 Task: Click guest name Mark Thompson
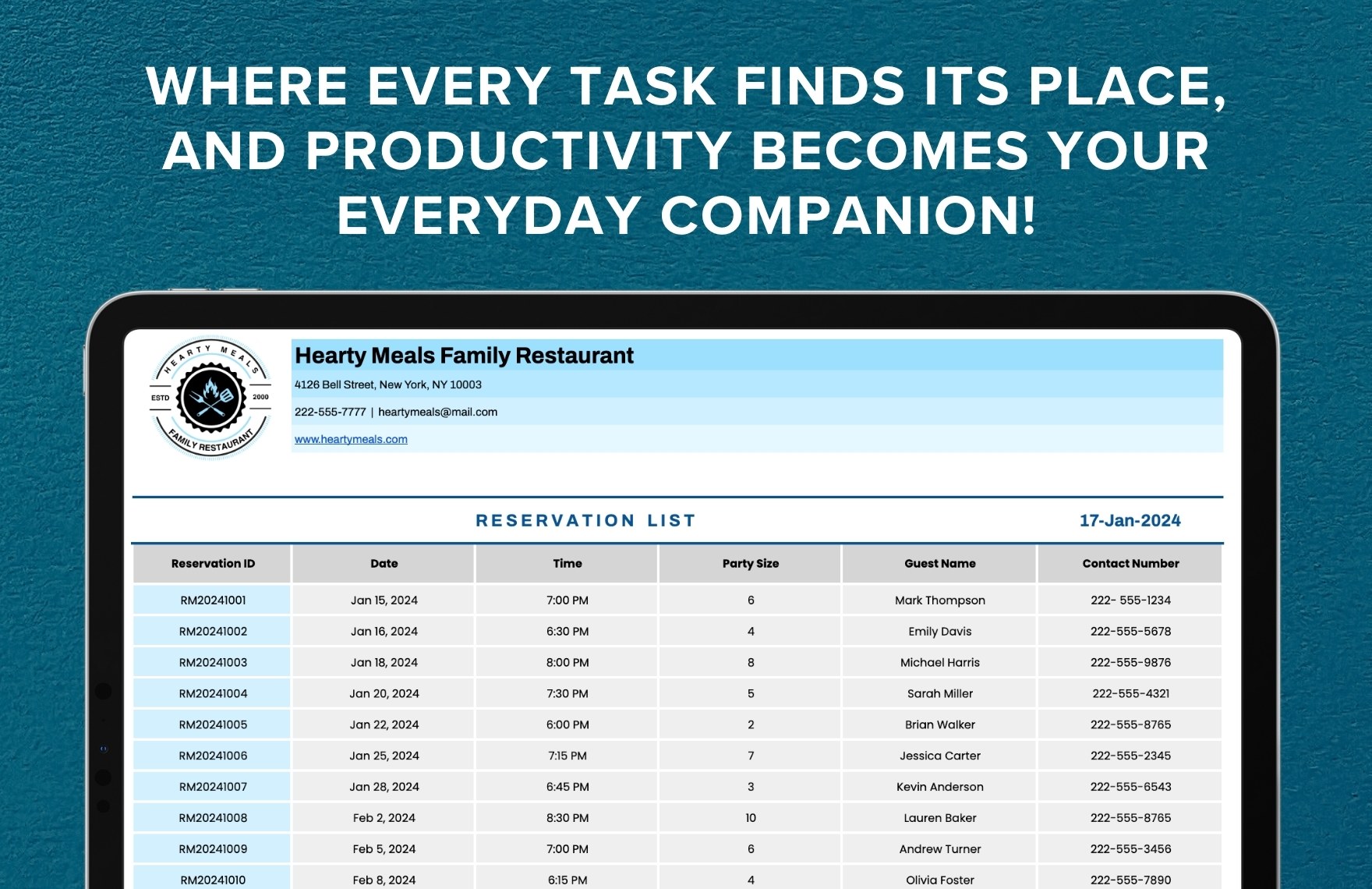point(939,600)
